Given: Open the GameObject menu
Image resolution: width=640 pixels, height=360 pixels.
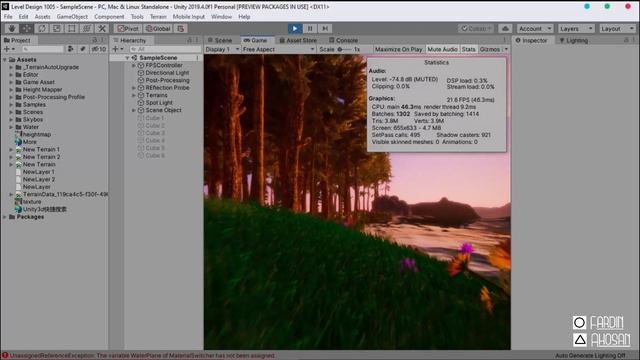Looking at the screenshot, I should [x=72, y=17].
